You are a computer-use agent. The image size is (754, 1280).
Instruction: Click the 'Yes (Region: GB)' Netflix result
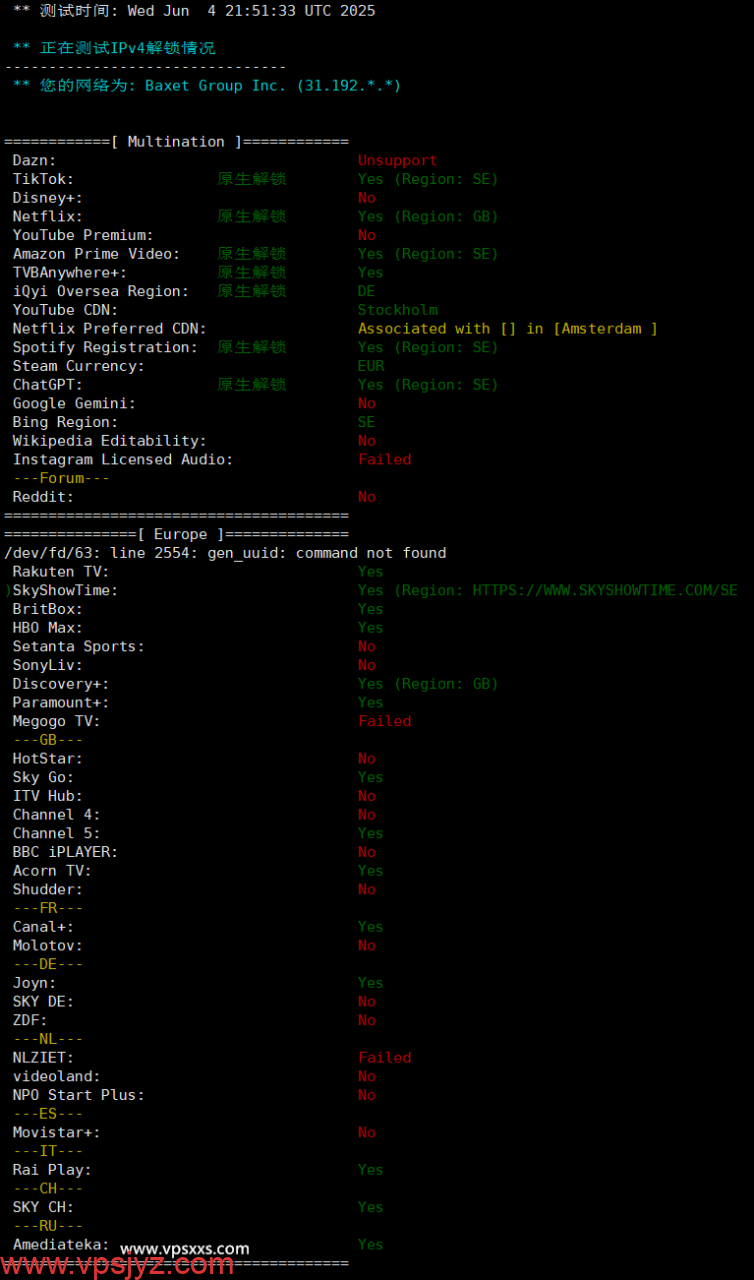(428, 216)
